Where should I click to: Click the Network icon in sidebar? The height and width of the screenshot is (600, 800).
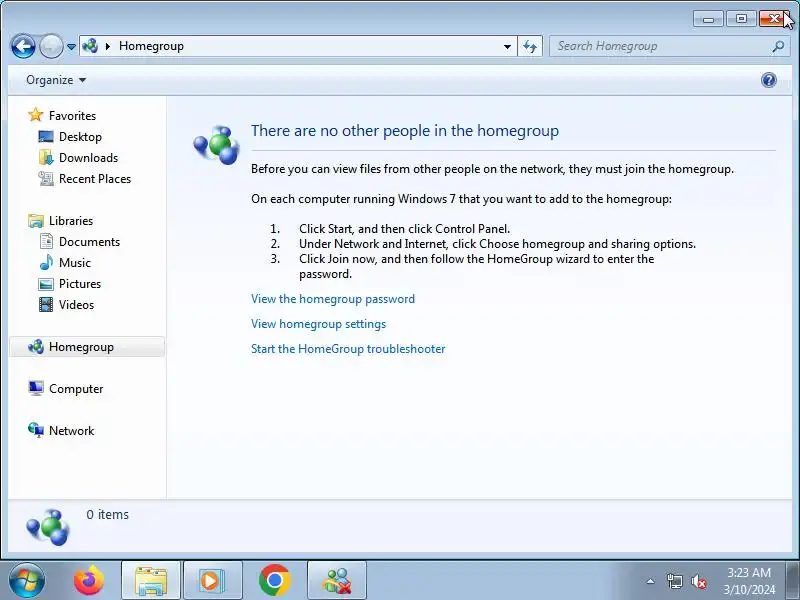pyautogui.click(x=36, y=430)
